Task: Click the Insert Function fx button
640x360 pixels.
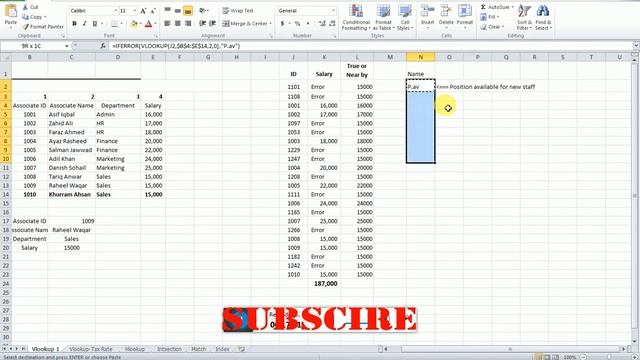Action: 103,46
